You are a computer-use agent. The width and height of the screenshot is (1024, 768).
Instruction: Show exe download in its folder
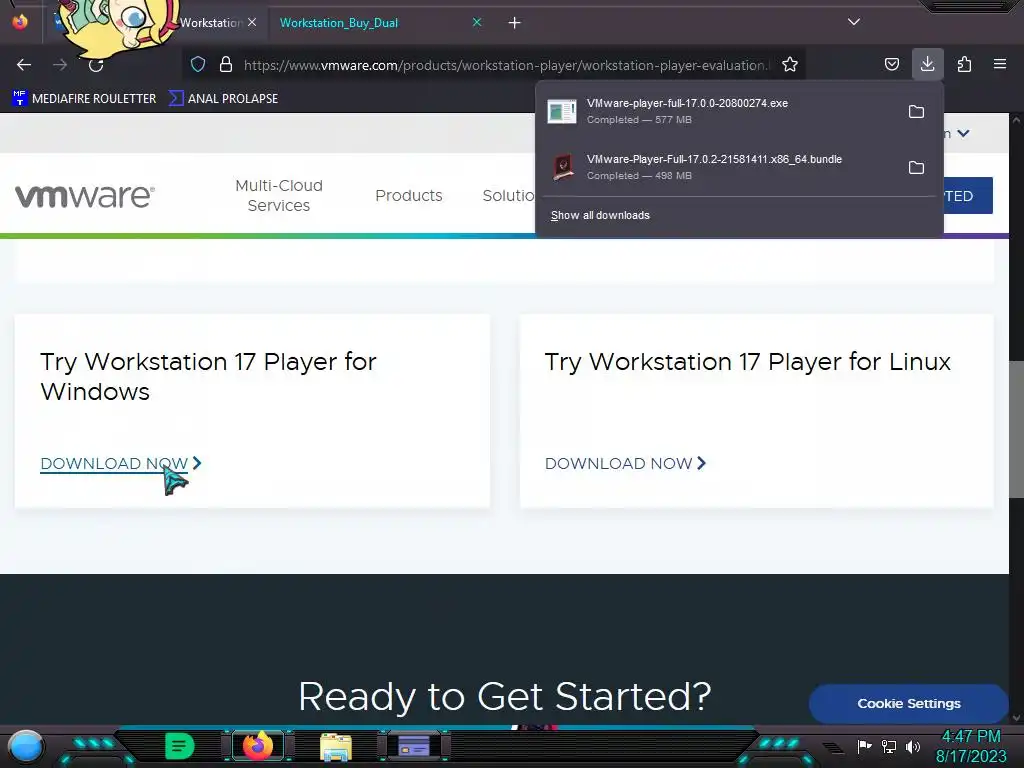click(916, 112)
